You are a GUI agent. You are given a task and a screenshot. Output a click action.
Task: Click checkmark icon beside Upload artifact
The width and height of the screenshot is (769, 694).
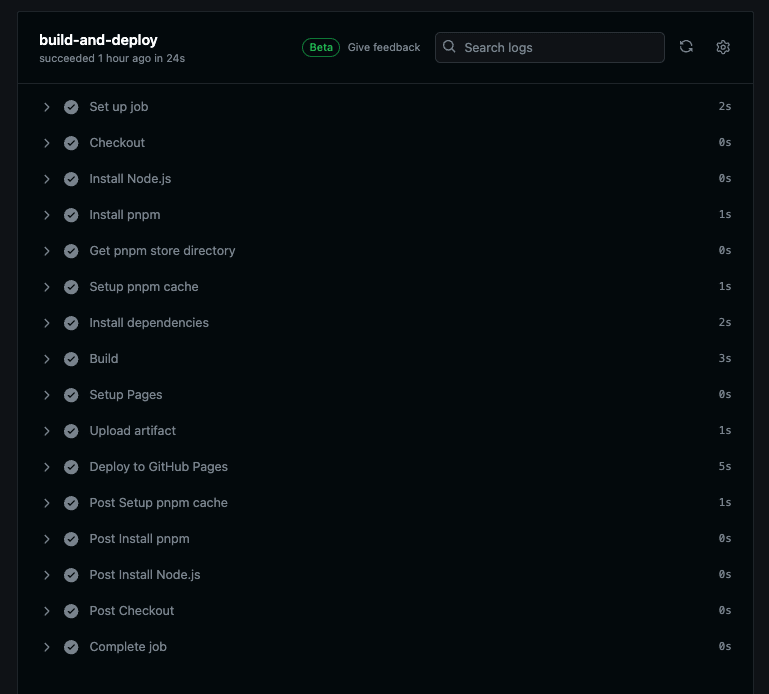coord(71,431)
